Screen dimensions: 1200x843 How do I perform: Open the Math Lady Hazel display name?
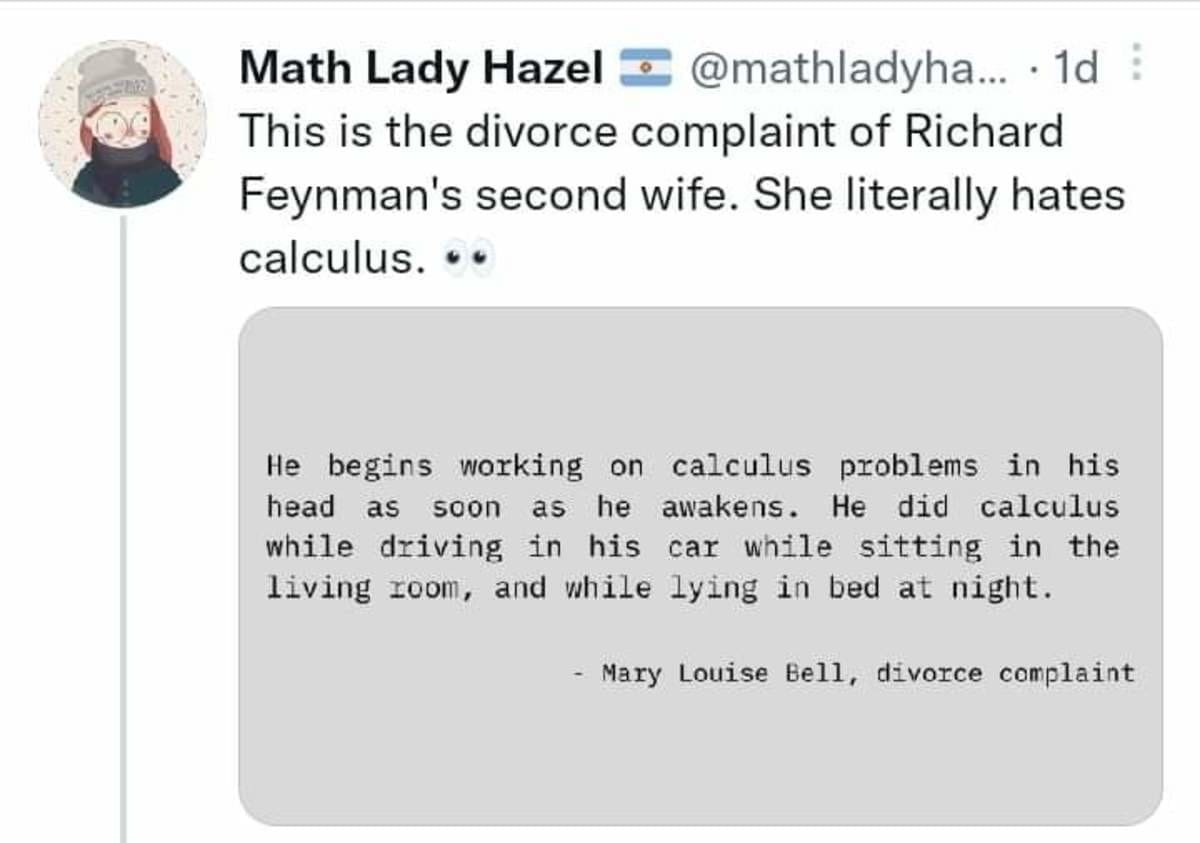click(421, 68)
